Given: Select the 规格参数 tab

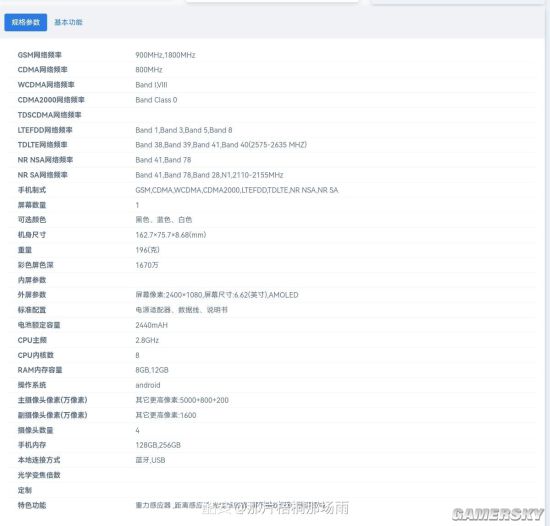Looking at the screenshot, I should tap(26, 22).
